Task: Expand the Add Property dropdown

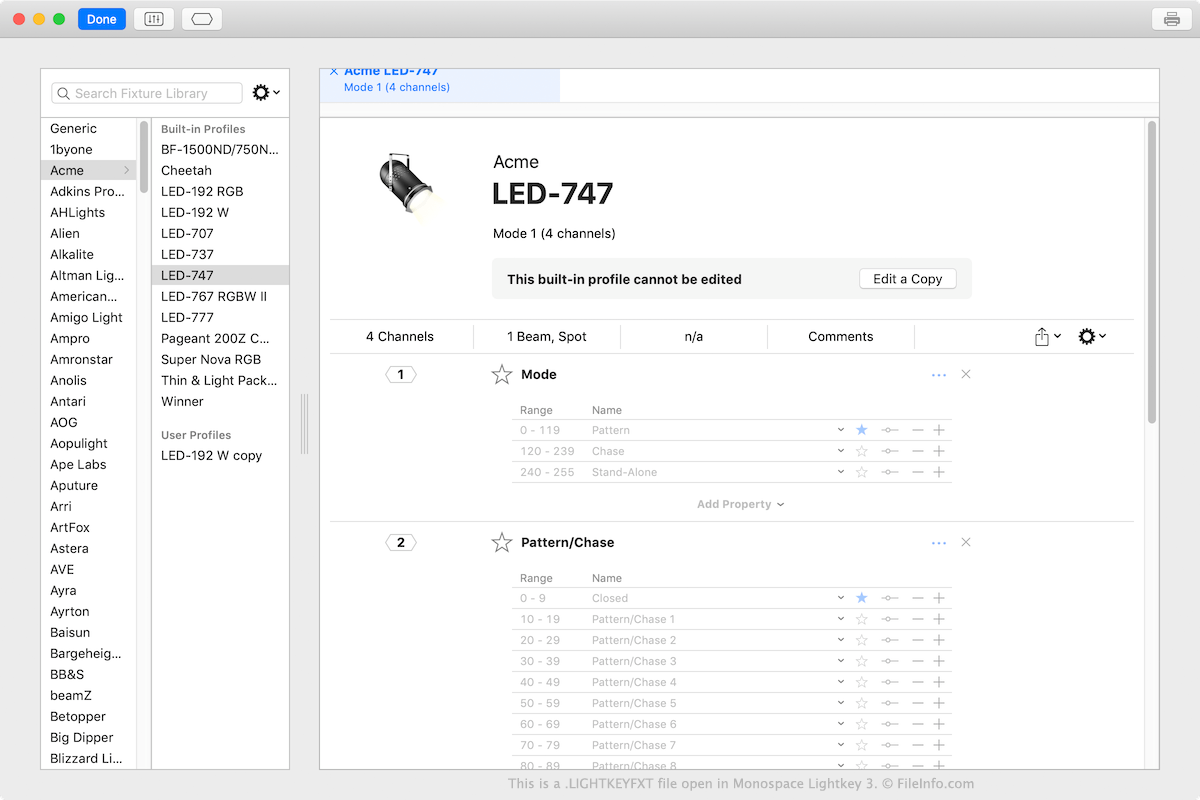Action: 741,505
